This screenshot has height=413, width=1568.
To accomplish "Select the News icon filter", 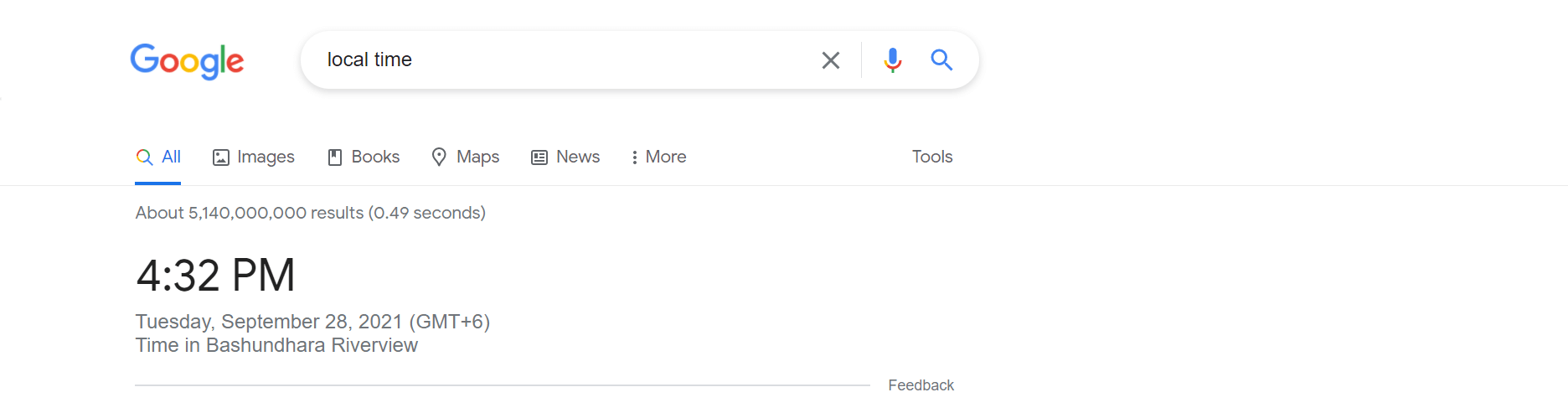I will [539, 157].
